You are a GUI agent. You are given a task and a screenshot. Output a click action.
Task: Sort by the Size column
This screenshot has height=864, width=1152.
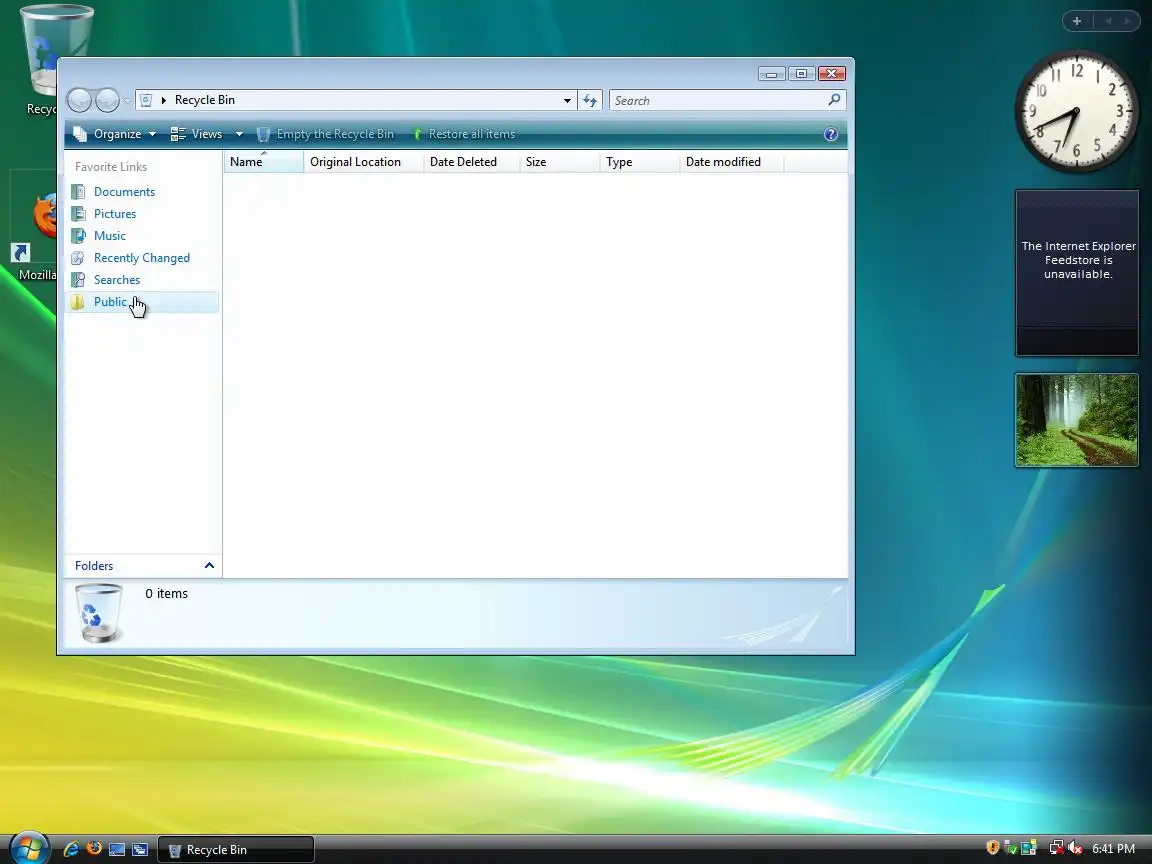coord(559,162)
